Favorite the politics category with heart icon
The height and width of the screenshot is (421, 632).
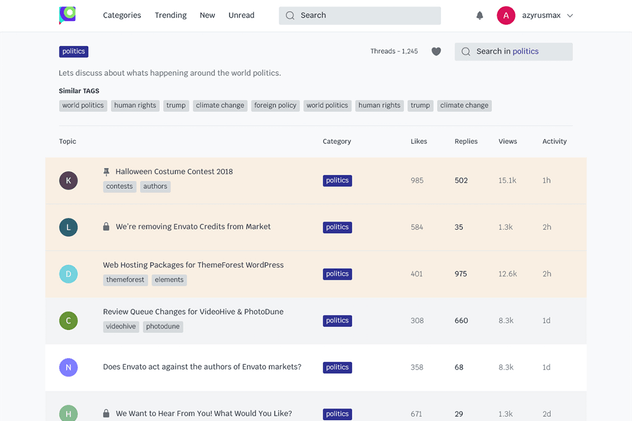(x=436, y=52)
